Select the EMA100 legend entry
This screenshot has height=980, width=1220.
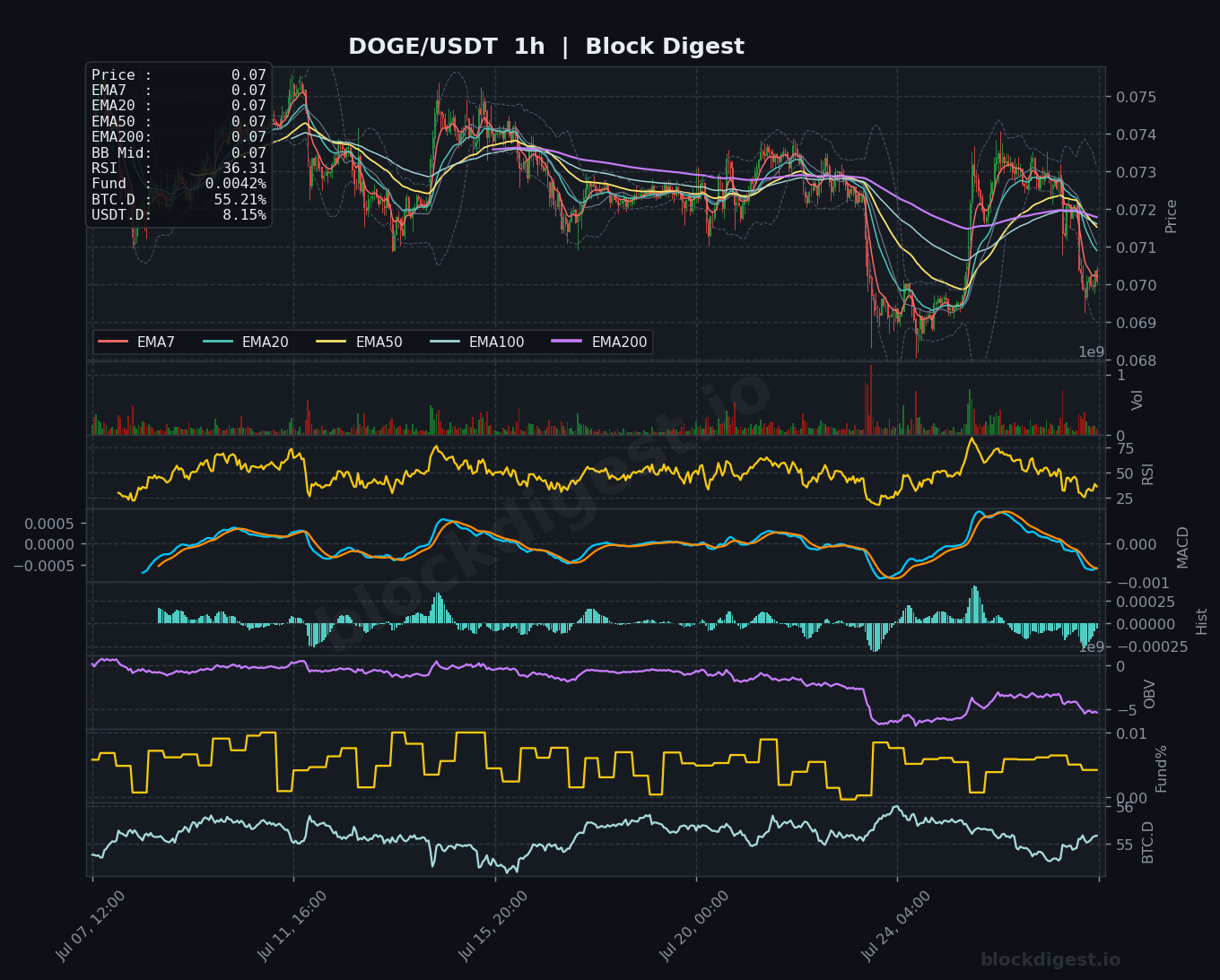click(476, 342)
